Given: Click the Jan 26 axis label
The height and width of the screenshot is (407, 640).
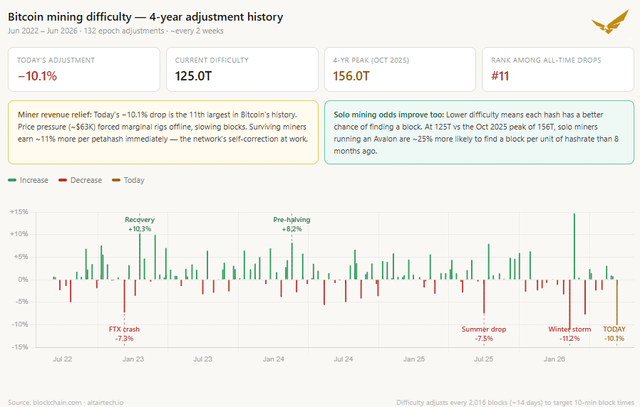Looking at the screenshot, I should tap(554, 359).
